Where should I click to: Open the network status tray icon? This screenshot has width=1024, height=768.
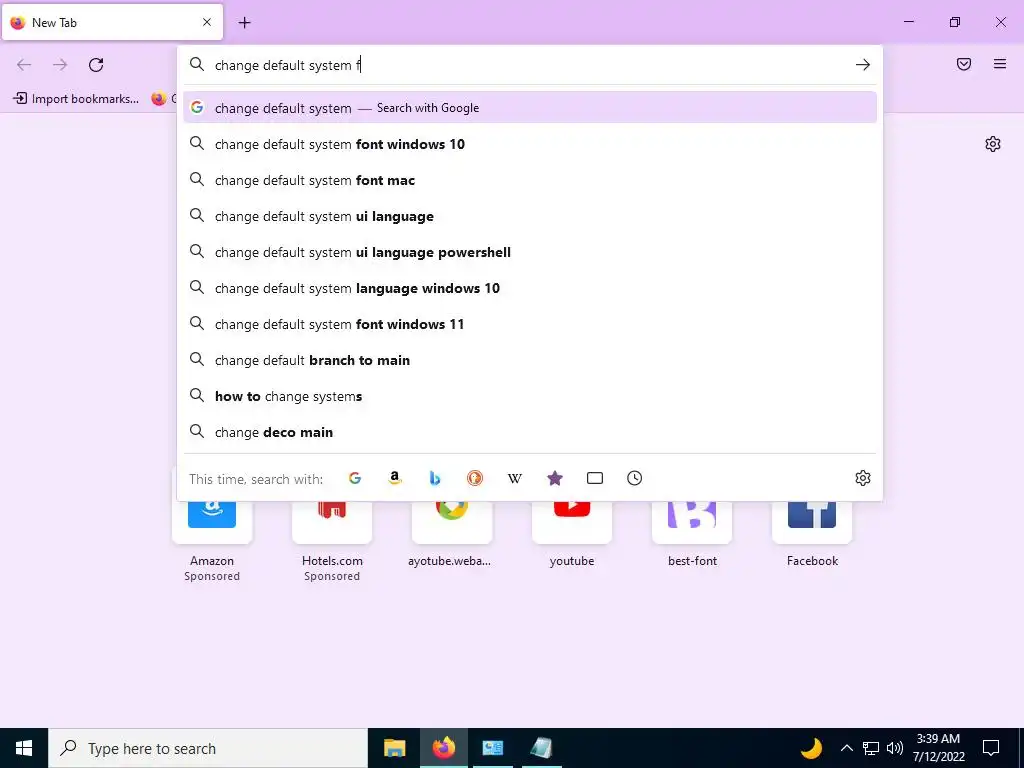(871, 748)
